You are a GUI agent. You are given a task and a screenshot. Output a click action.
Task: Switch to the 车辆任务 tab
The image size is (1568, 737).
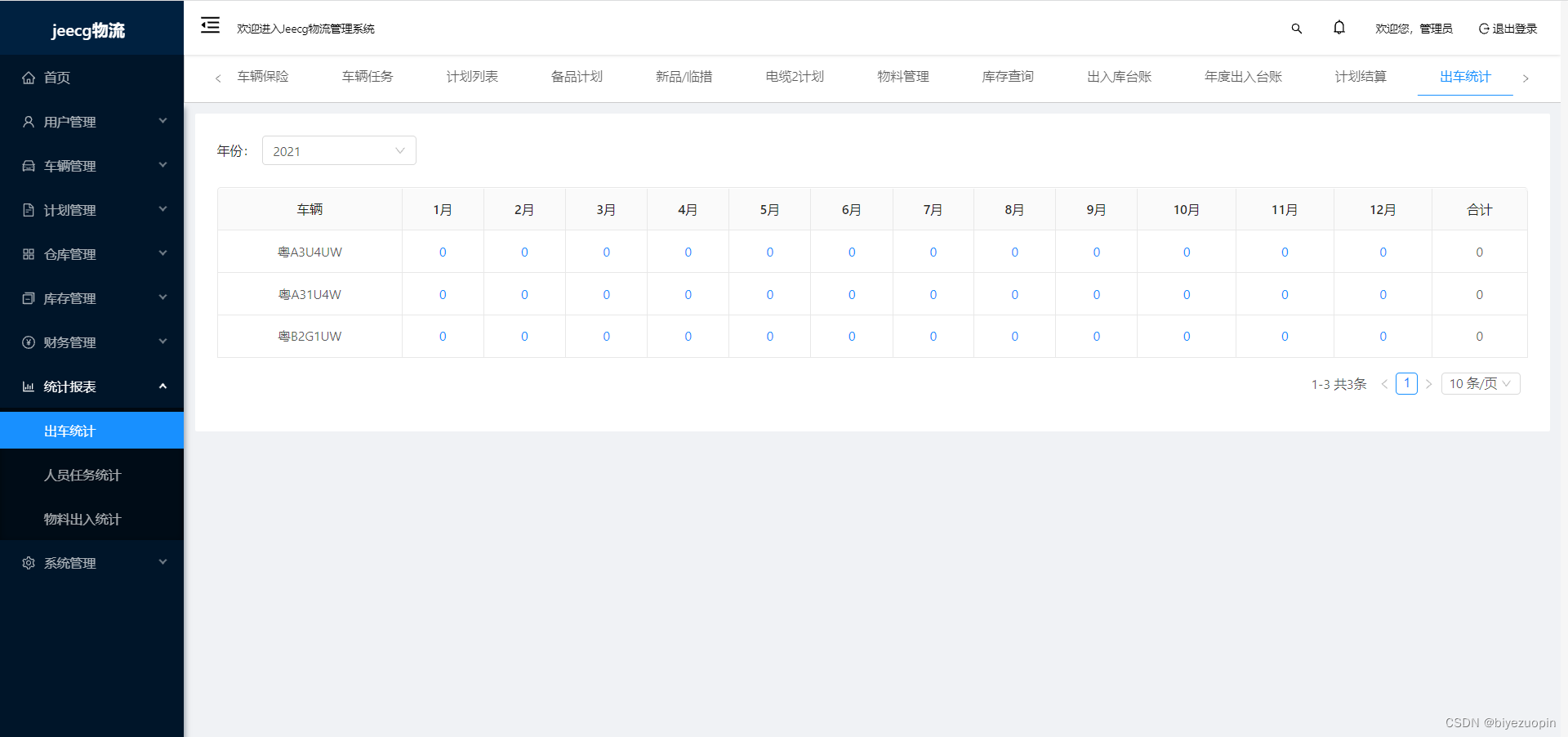tap(367, 77)
